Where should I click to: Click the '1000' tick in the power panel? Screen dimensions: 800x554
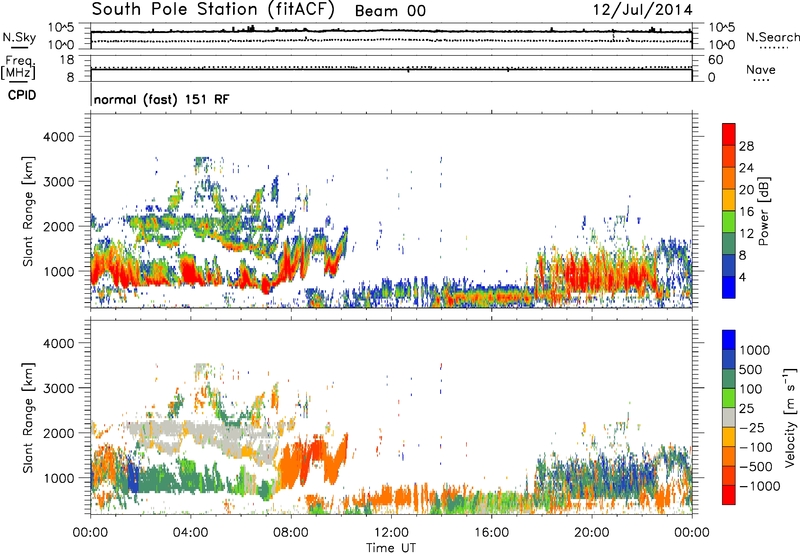coord(58,271)
